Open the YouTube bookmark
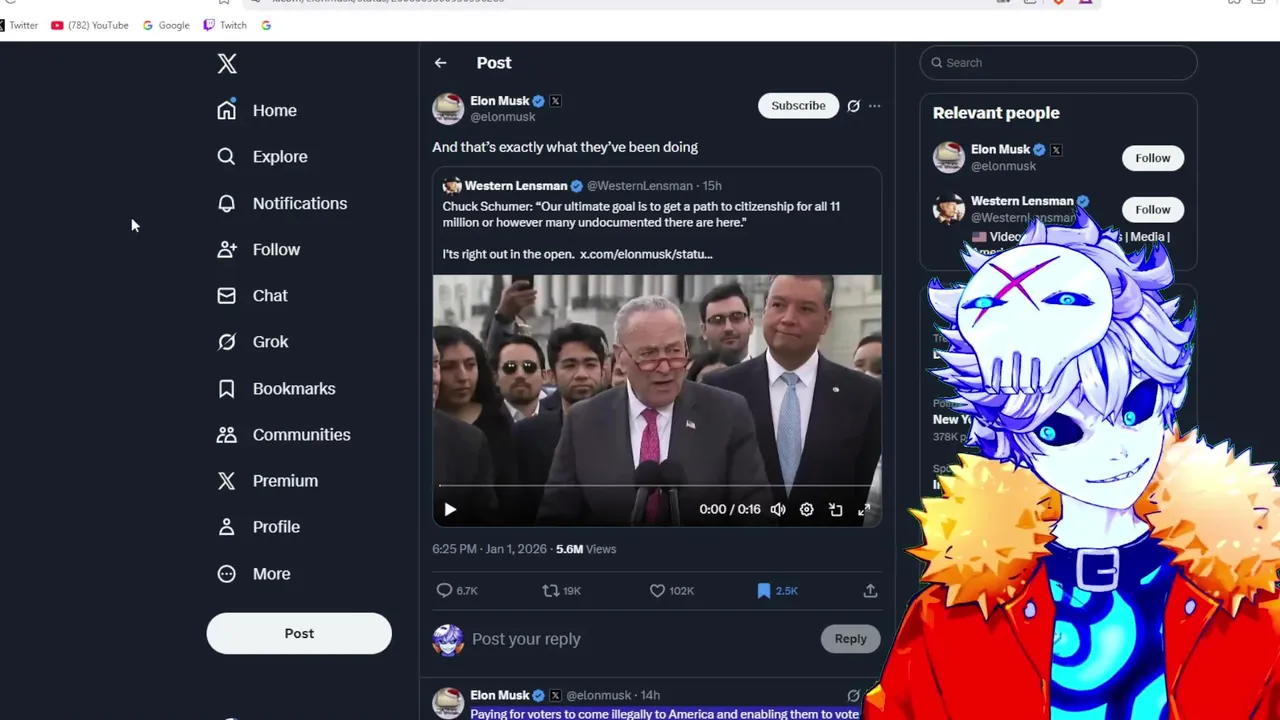The image size is (1280, 720). pos(90,25)
